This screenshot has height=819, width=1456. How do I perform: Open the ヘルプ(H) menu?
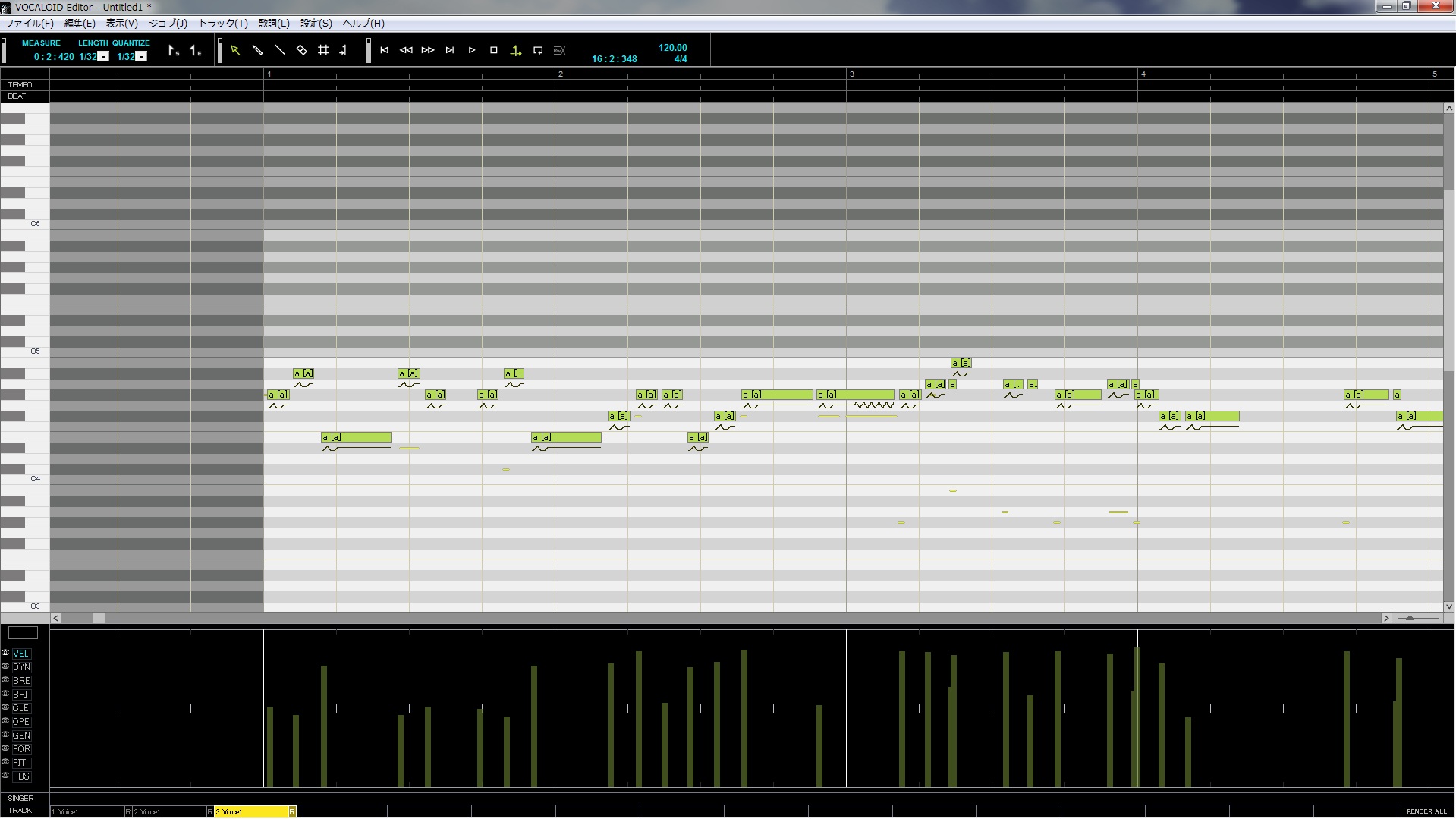pyautogui.click(x=363, y=24)
